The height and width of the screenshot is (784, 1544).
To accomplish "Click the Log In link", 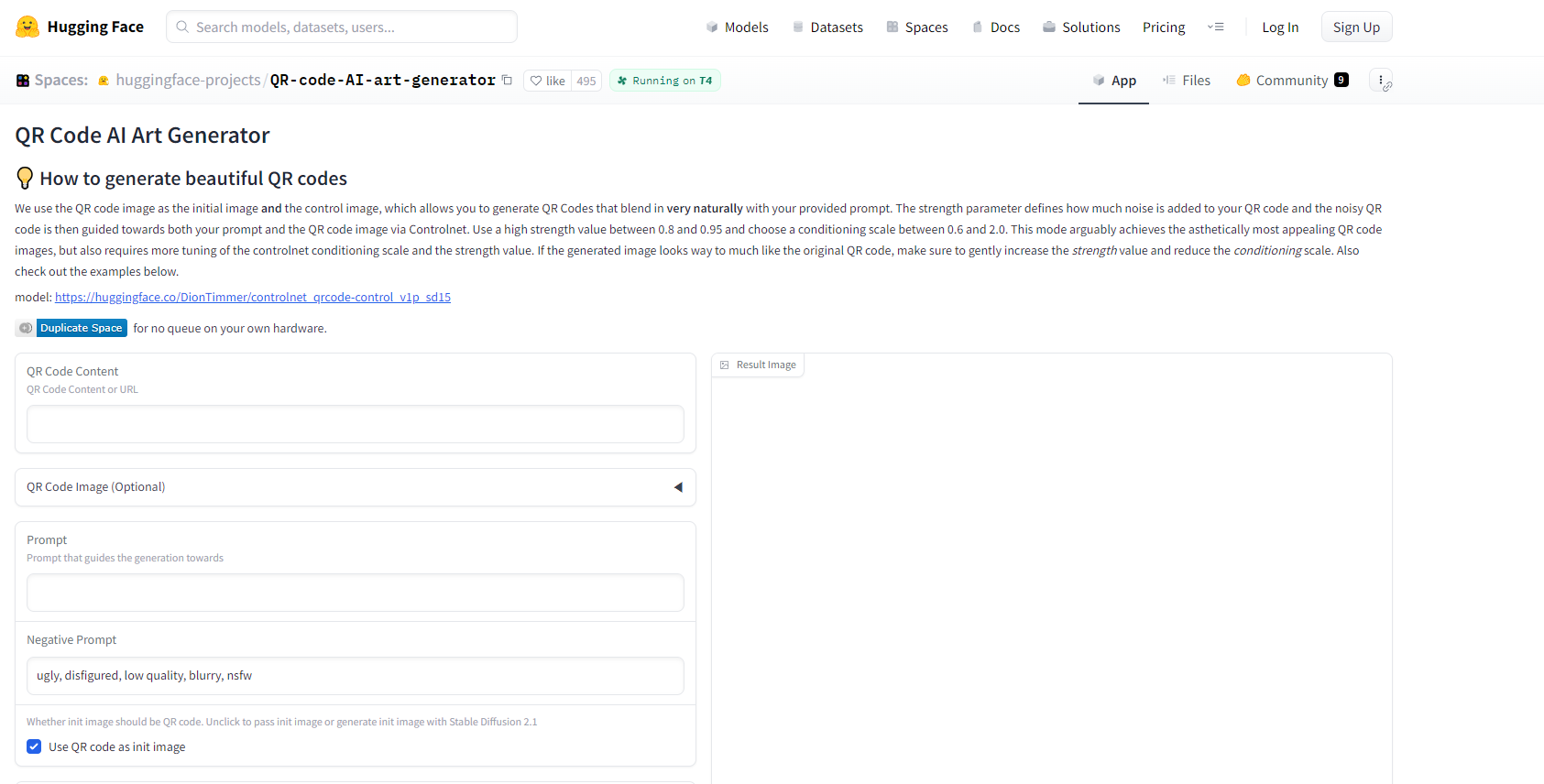I will coord(1280,27).
